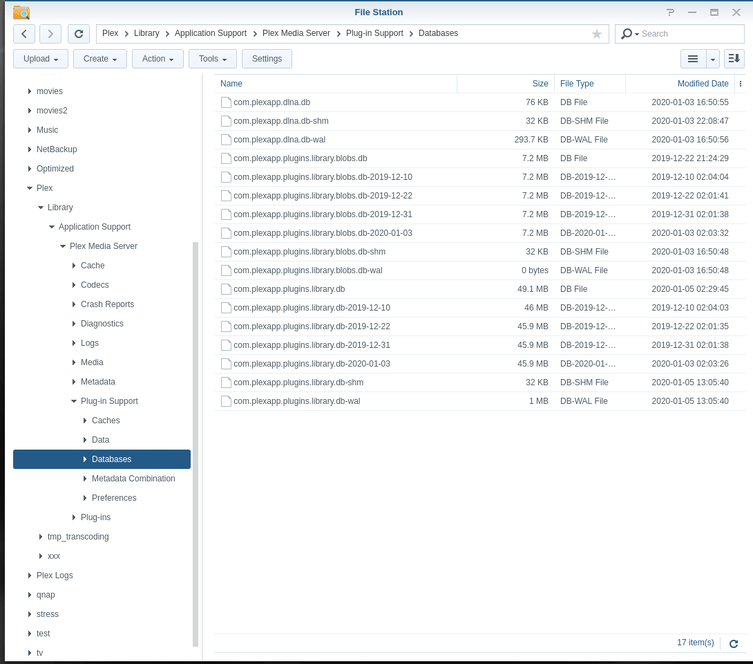753x664 pixels.
Task: Open File Station help question mark
Action: (x=670, y=12)
